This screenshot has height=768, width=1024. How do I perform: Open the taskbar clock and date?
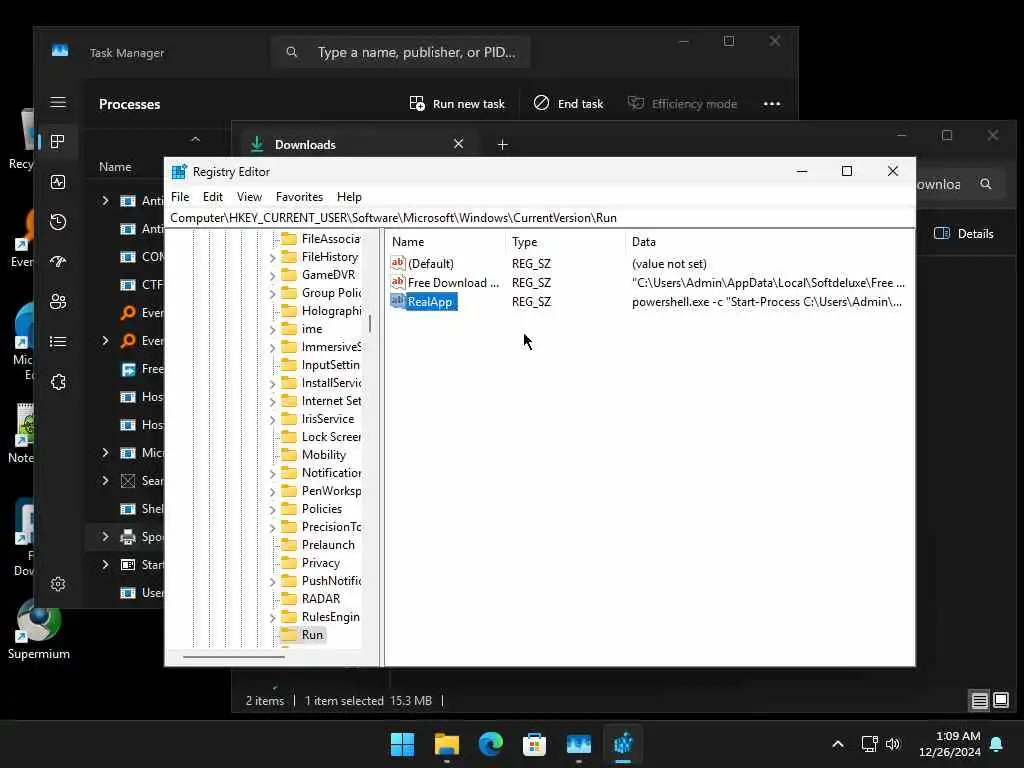[950, 744]
